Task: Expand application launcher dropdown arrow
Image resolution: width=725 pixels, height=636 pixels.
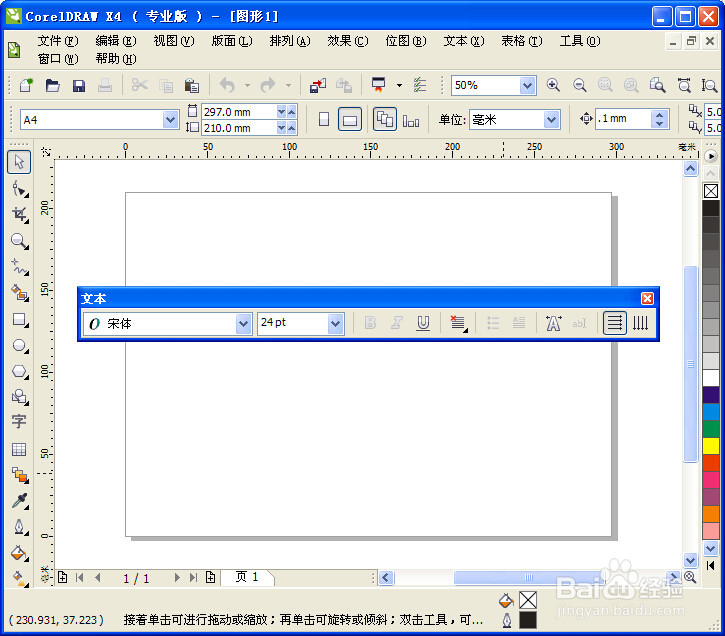Action: pos(399,86)
